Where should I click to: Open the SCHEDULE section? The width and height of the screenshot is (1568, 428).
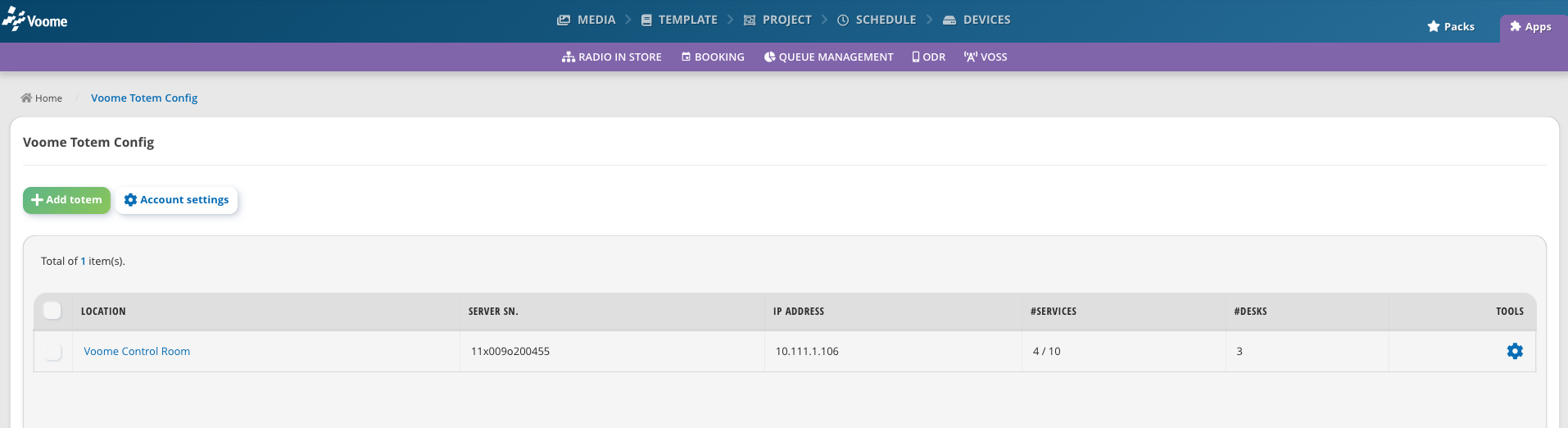(877, 20)
